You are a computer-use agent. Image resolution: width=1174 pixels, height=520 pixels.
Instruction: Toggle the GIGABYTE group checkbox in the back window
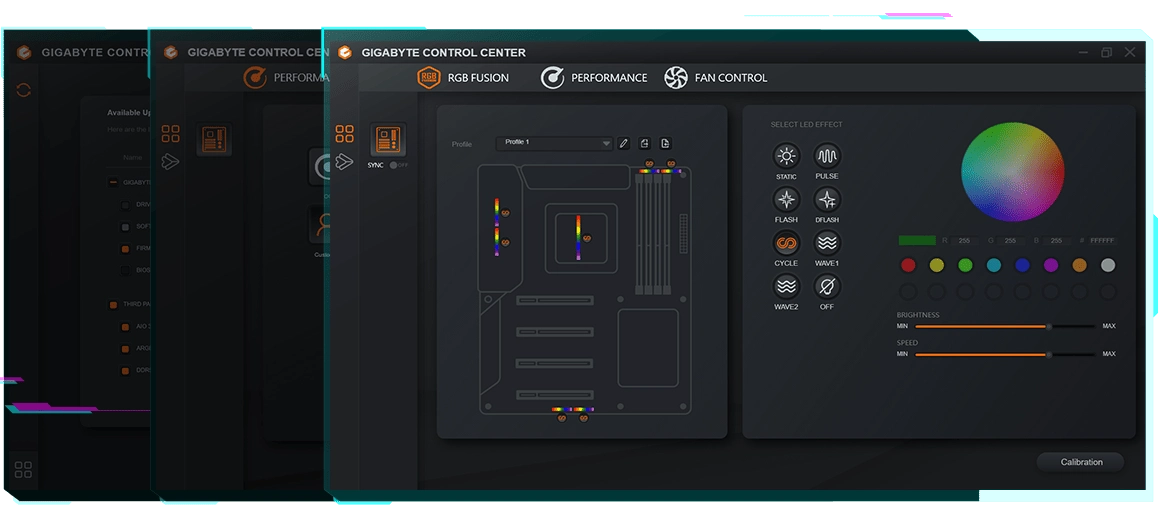tap(113, 182)
